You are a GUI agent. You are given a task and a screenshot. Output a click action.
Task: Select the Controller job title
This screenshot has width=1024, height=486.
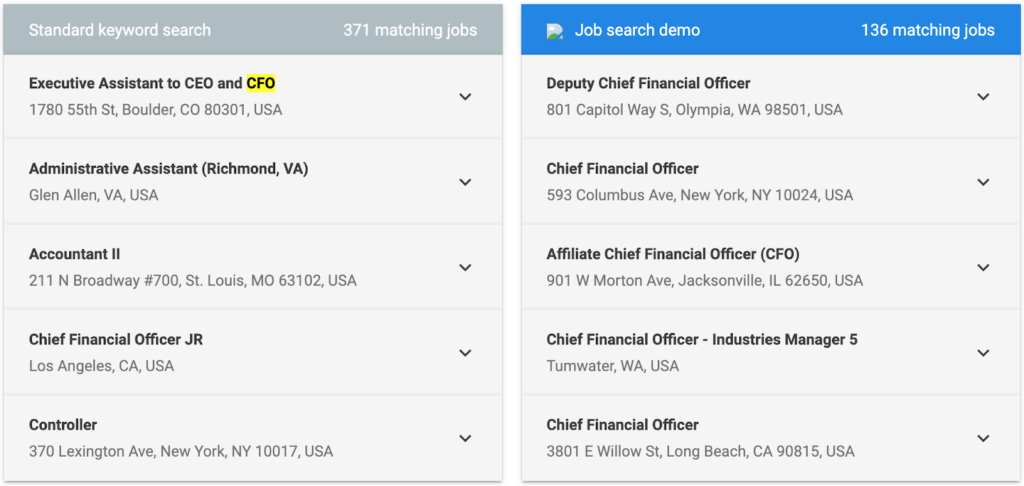(x=63, y=425)
